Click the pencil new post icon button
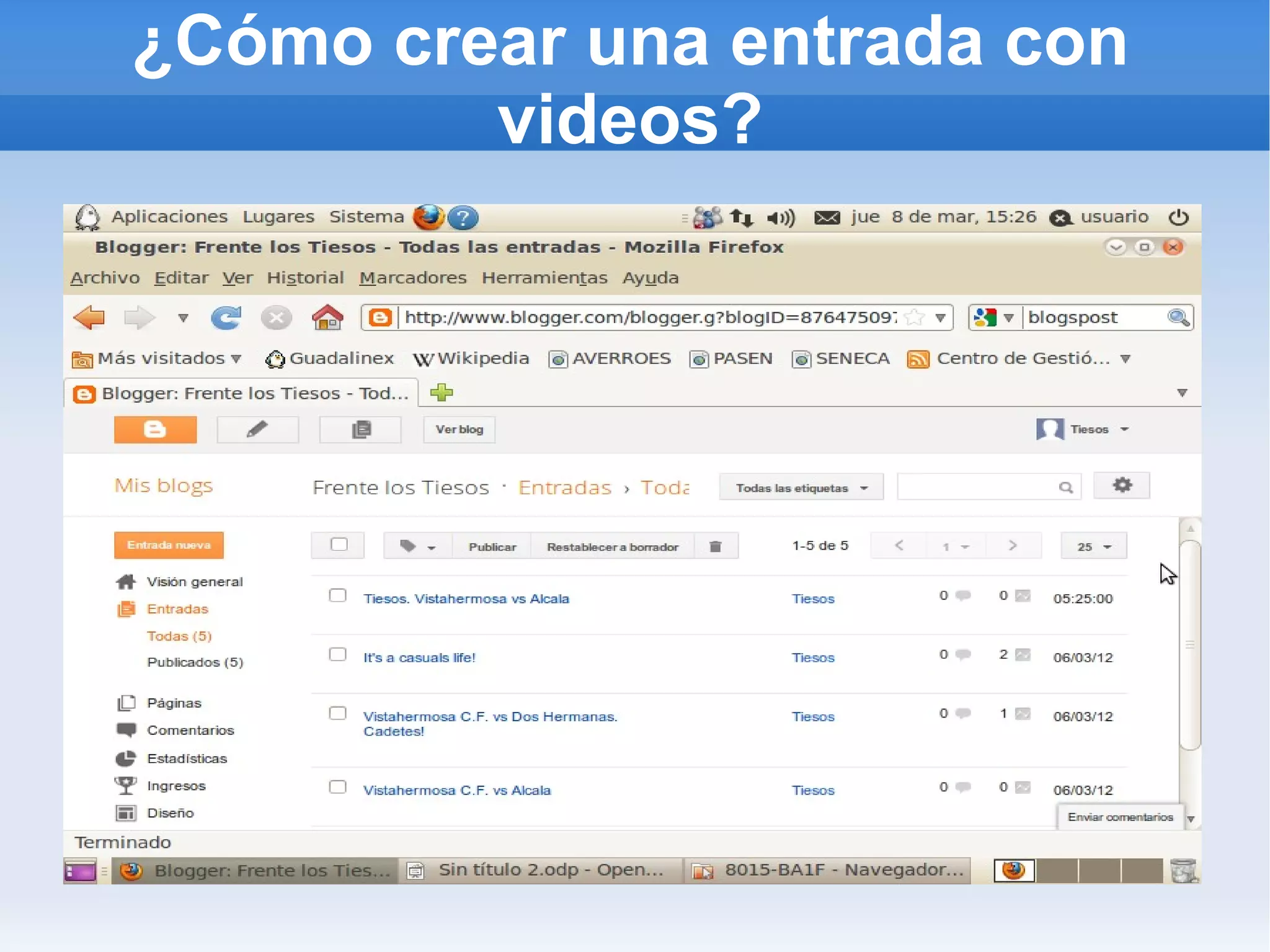 point(257,429)
